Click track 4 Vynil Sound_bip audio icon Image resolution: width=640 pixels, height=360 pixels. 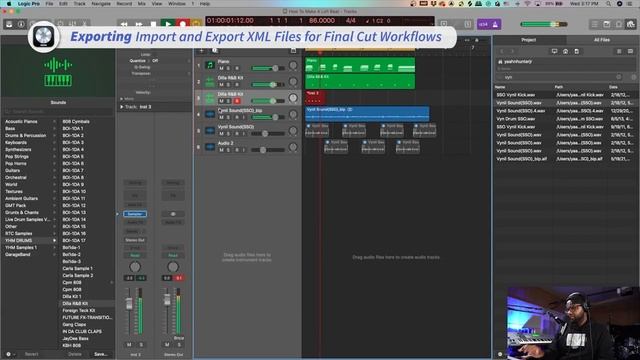point(210,114)
